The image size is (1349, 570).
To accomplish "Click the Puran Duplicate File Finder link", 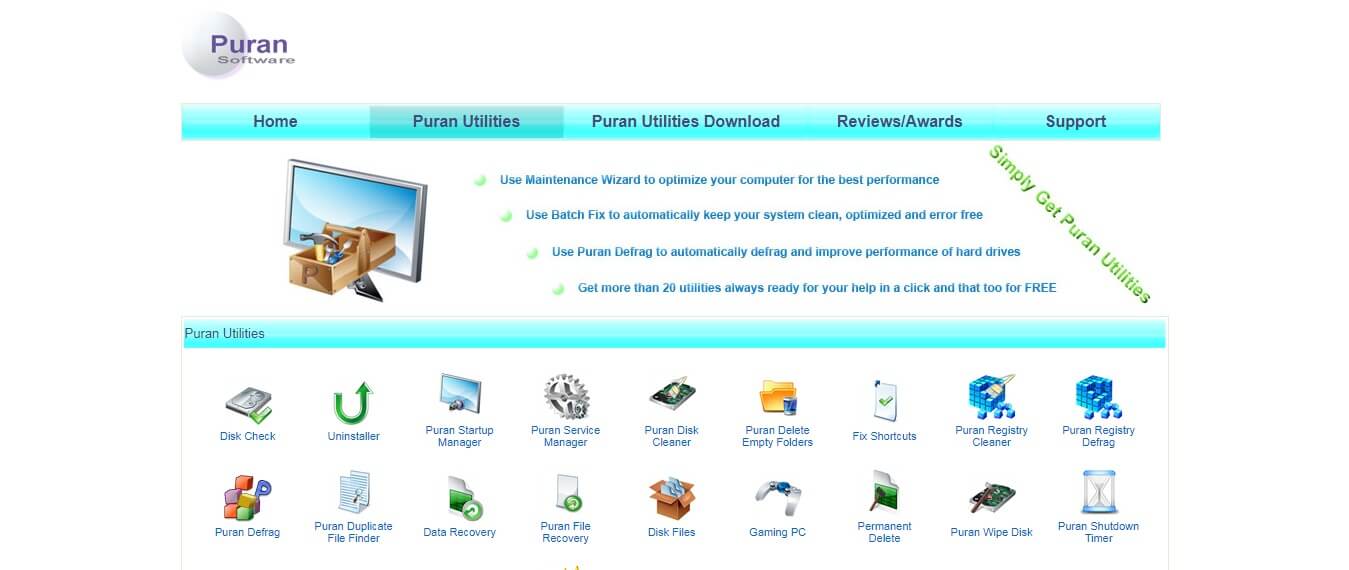I will [353, 532].
